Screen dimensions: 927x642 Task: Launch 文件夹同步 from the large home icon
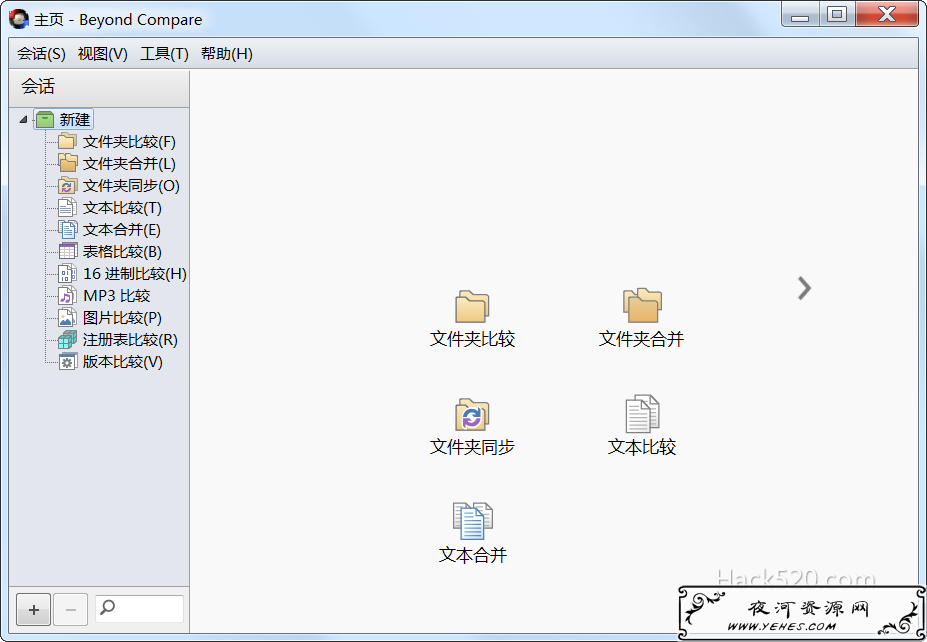coord(472,414)
